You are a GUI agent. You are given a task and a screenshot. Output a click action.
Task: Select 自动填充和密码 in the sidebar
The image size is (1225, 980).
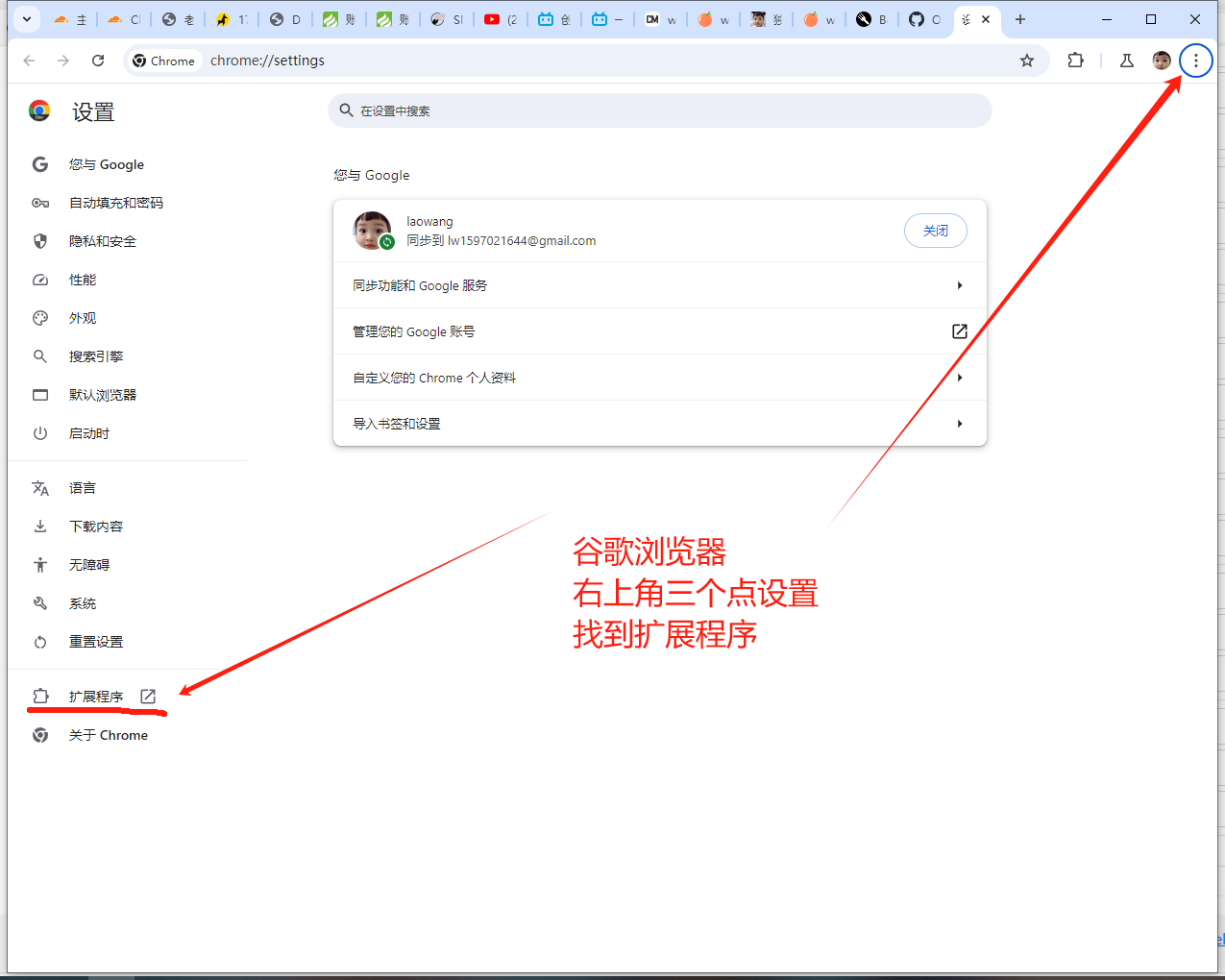(x=115, y=203)
